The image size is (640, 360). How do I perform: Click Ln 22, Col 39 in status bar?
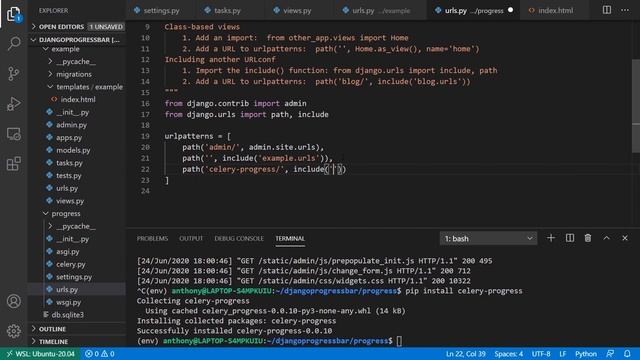[465, 354]
